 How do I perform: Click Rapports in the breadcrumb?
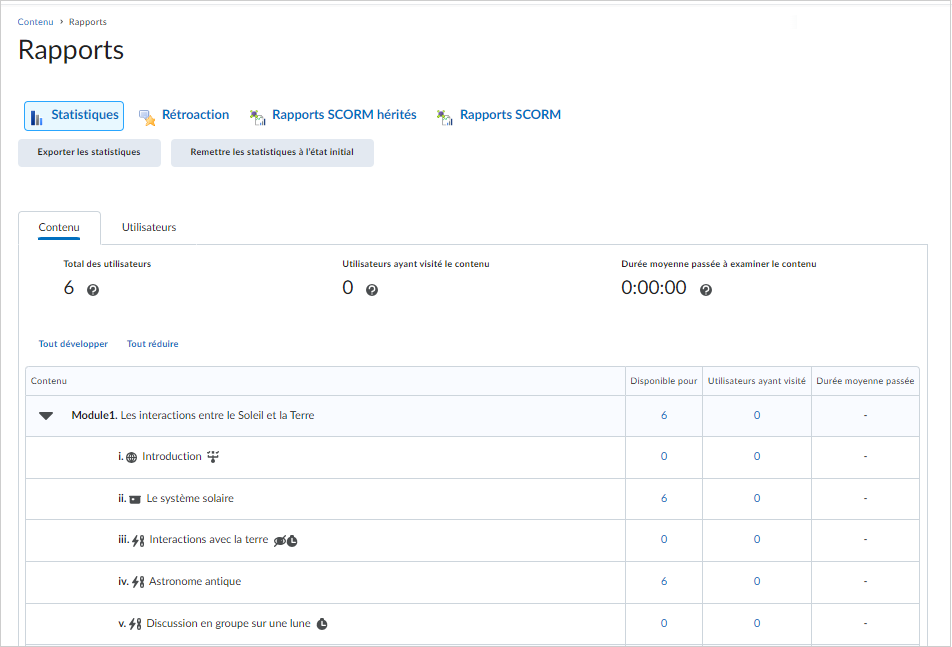(x=87, y=22)
